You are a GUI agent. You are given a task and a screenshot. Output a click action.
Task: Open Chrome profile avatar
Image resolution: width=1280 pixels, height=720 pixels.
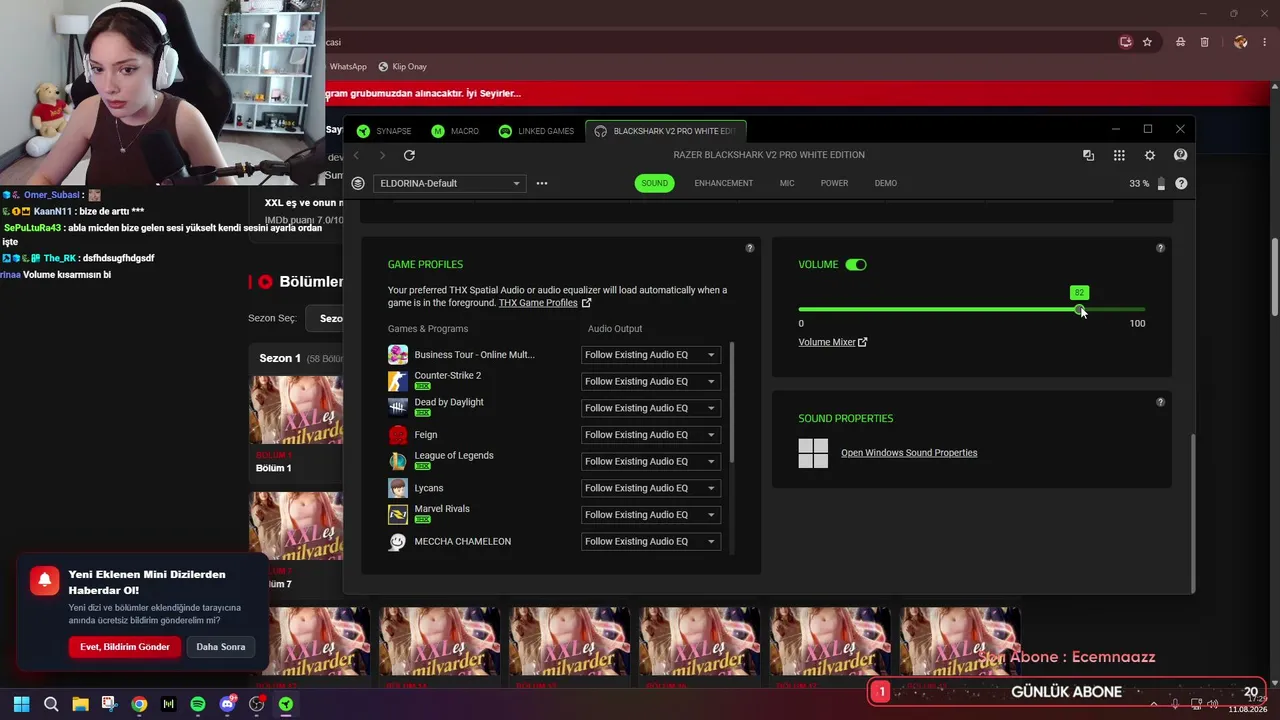tap(1241, 42)
